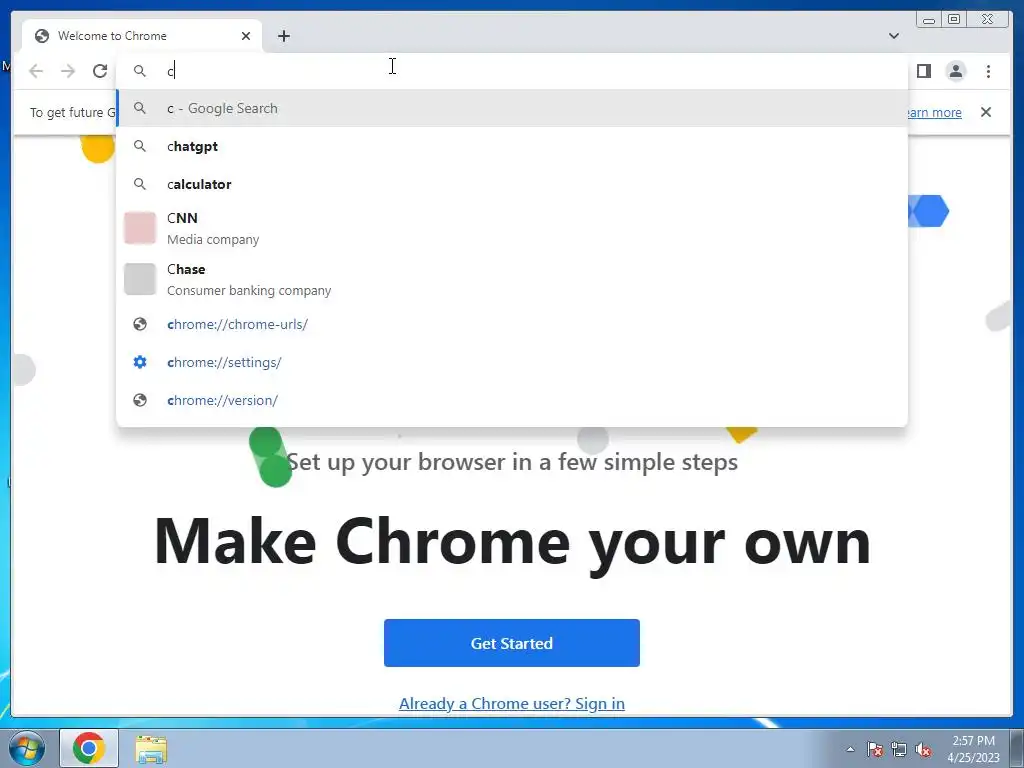Open the profile avatar icon

955,71
